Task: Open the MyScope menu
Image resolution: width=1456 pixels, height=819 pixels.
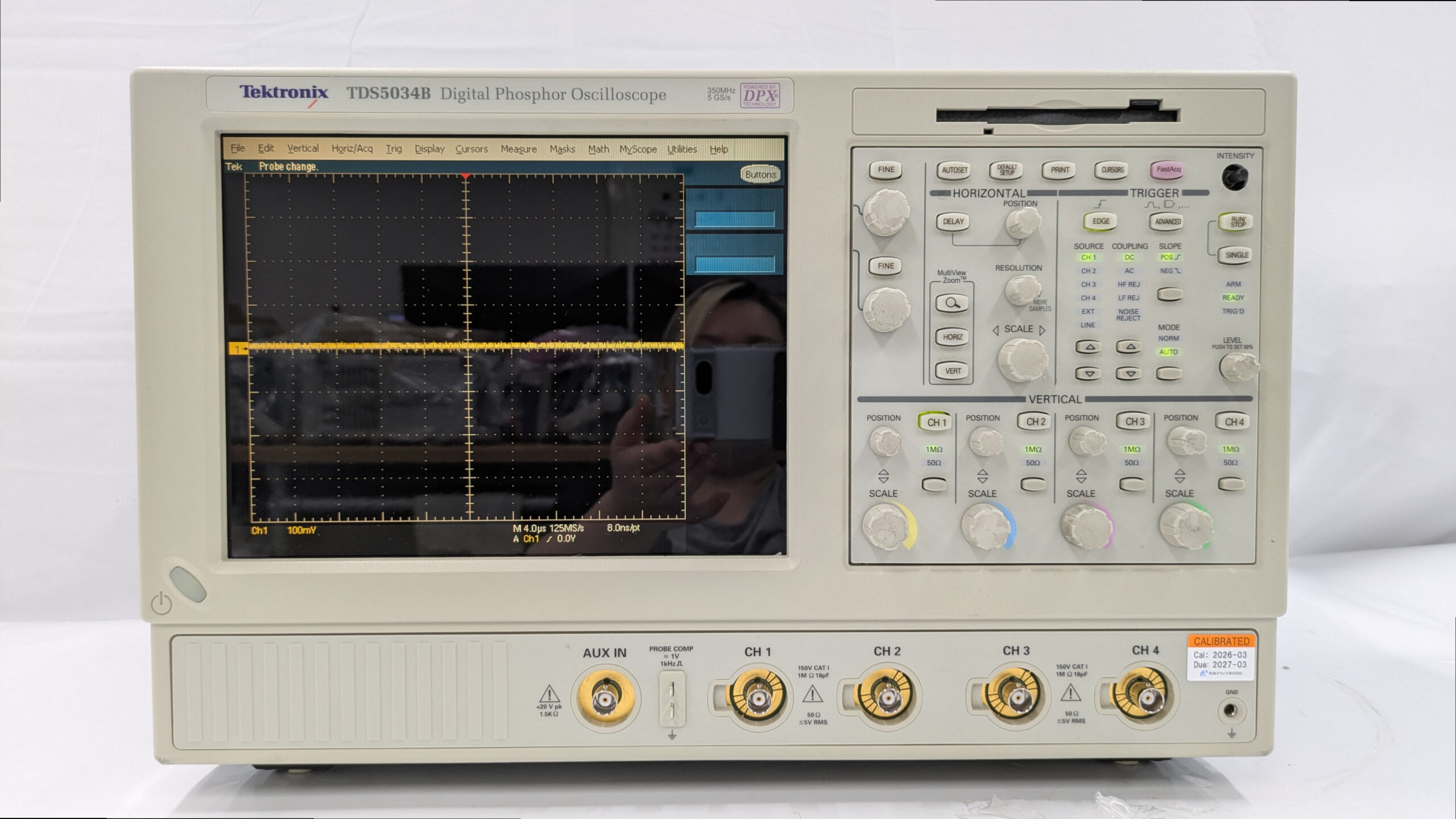Action: click(638, 149)
